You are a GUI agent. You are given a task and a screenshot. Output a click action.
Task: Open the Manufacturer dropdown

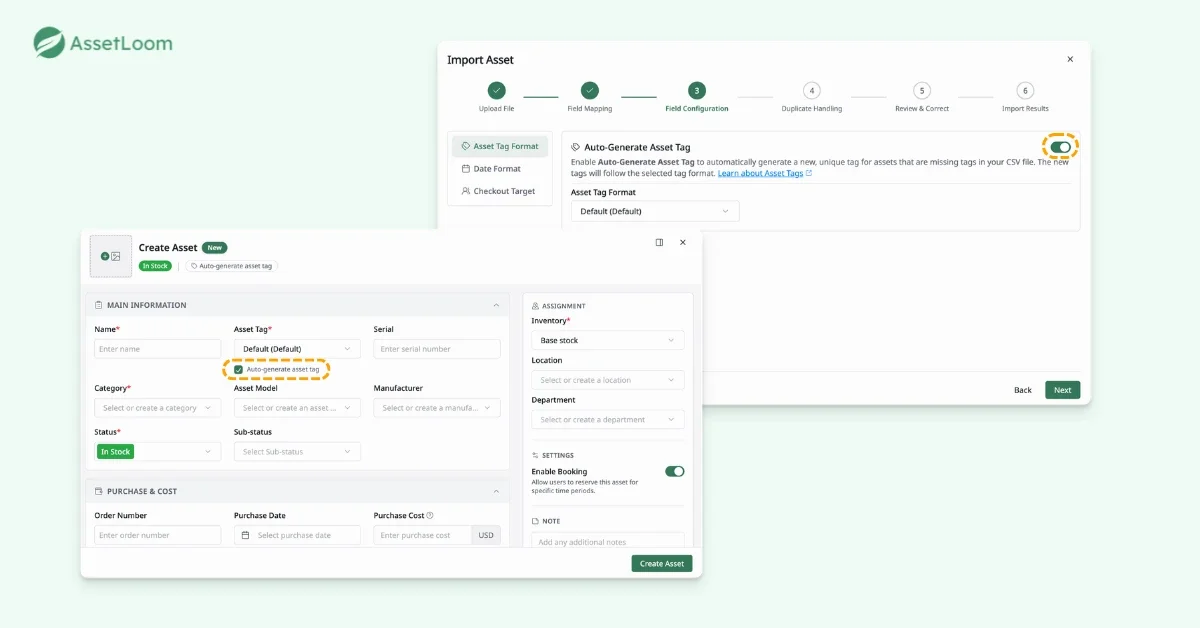click(x=437, y=408)
